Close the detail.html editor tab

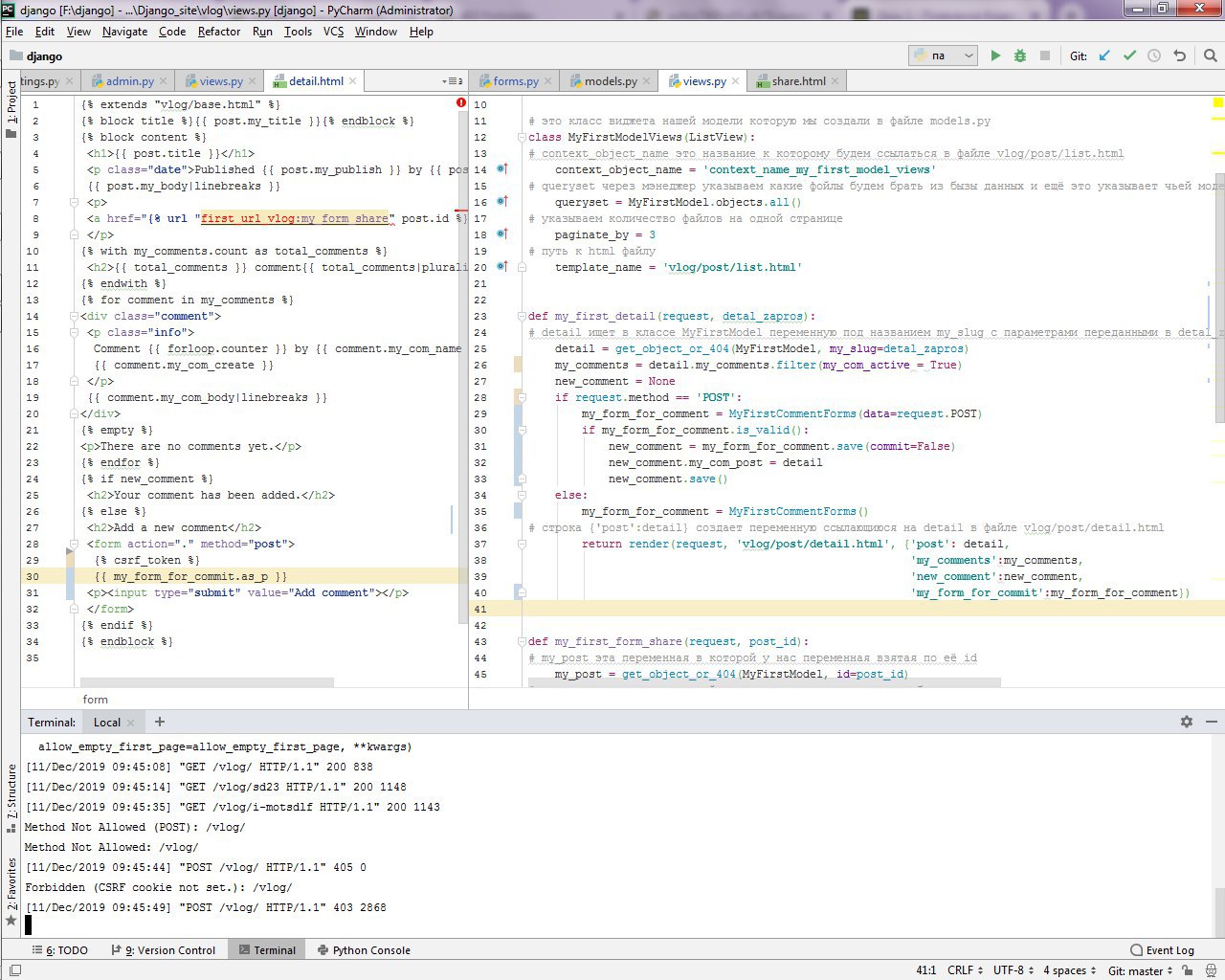(352, 81)
